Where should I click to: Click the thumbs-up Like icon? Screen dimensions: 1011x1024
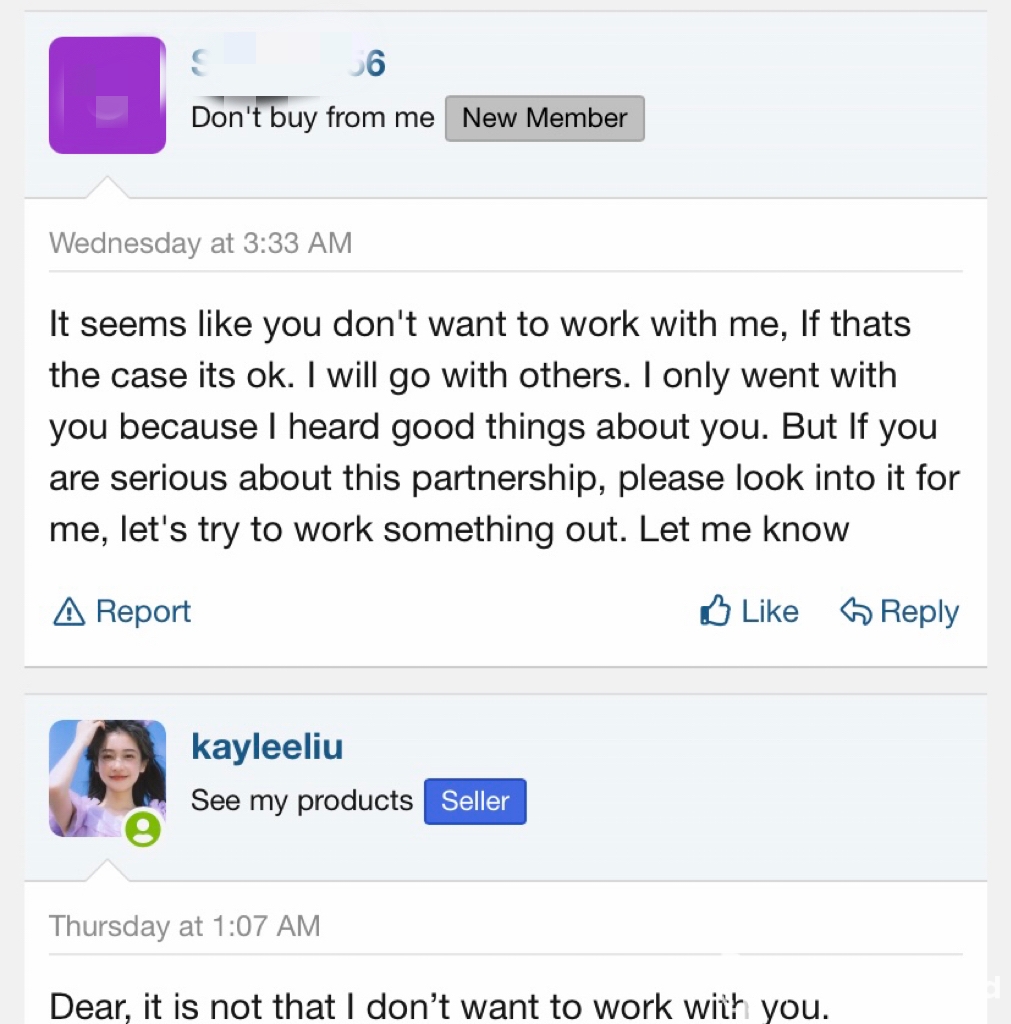pos(715,611)
